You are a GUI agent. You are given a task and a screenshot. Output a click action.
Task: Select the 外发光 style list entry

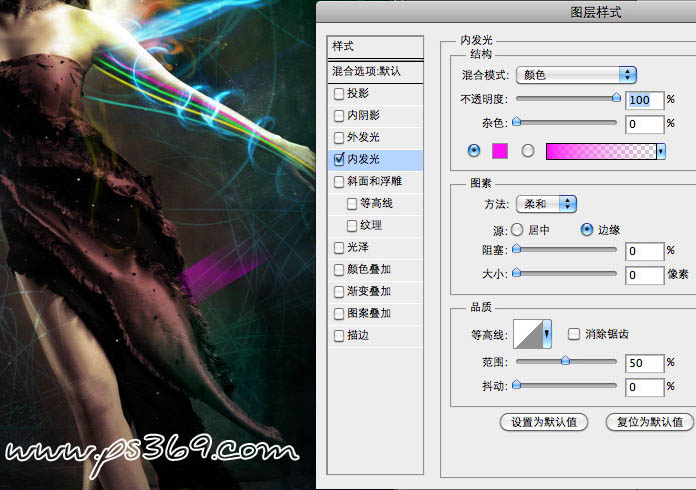tap(376, 138)
